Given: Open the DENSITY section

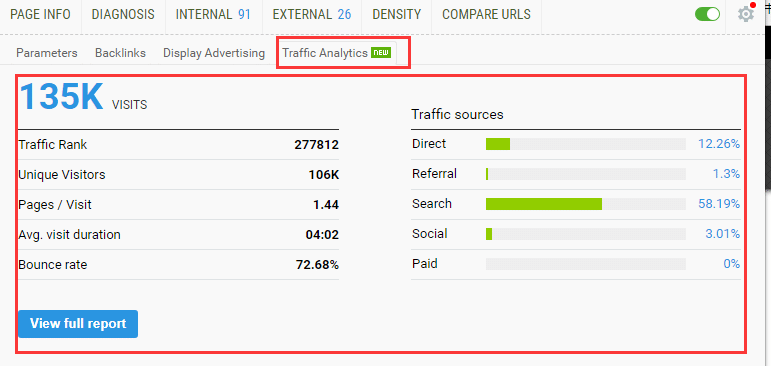Looking at the screenshot, I should [x=397, y=15].
